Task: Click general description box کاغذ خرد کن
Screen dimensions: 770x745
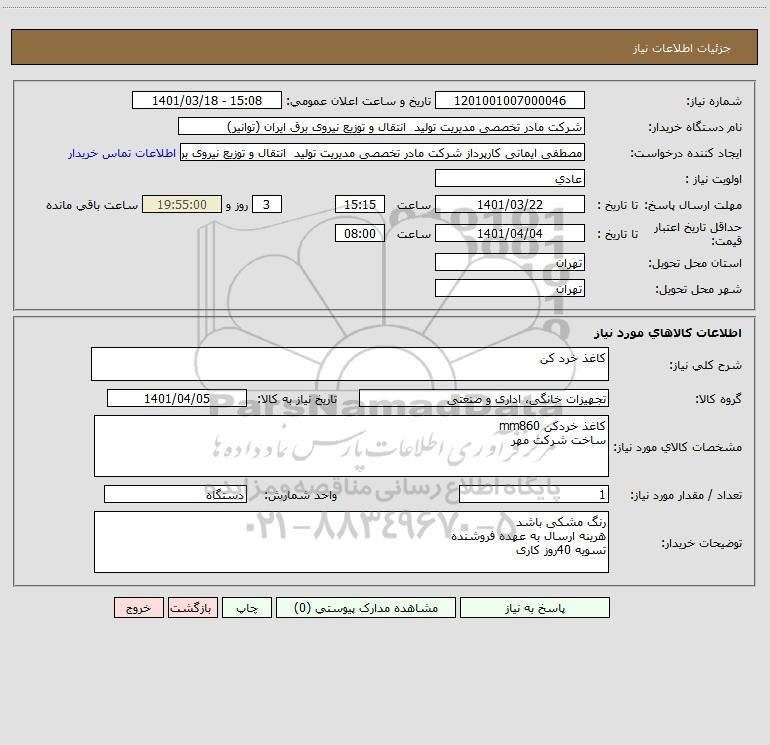Action: [x=350, y=364]
